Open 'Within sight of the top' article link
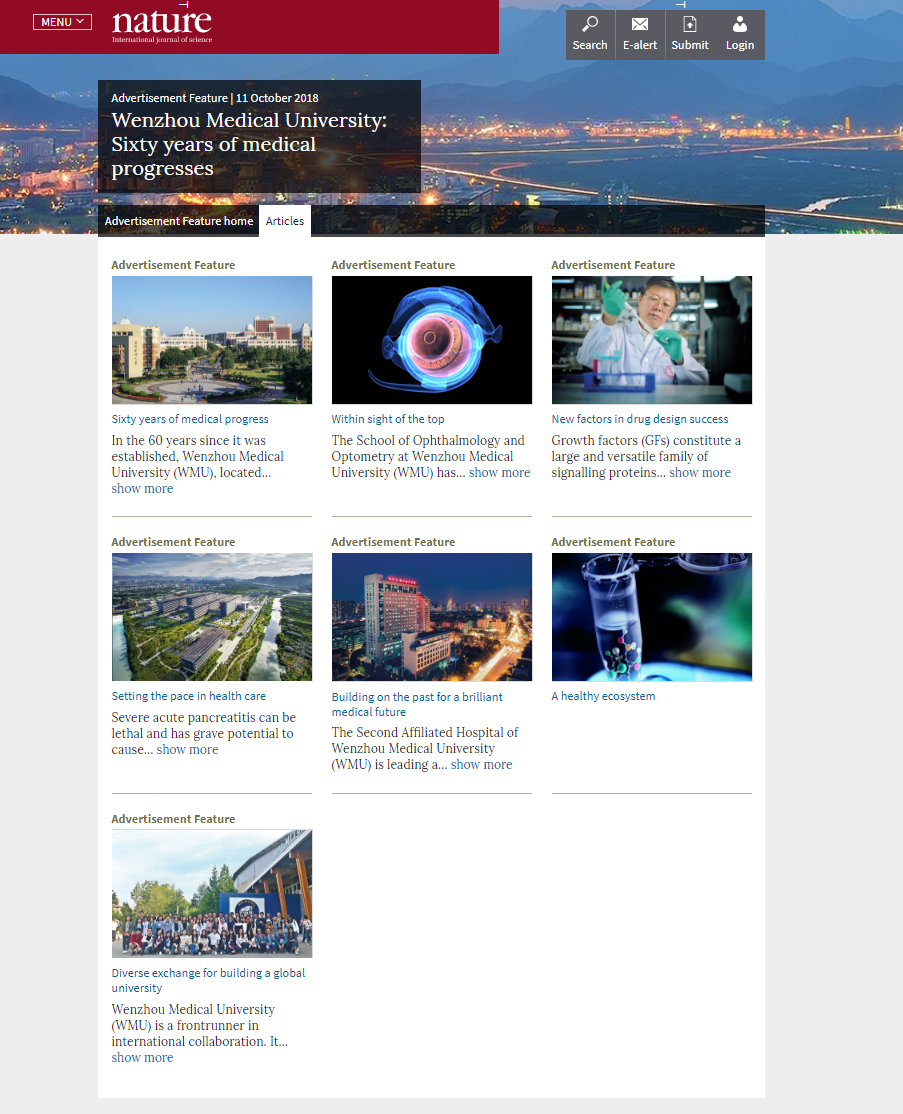The width and height of the screenshot is (903, 1114). 388,419
